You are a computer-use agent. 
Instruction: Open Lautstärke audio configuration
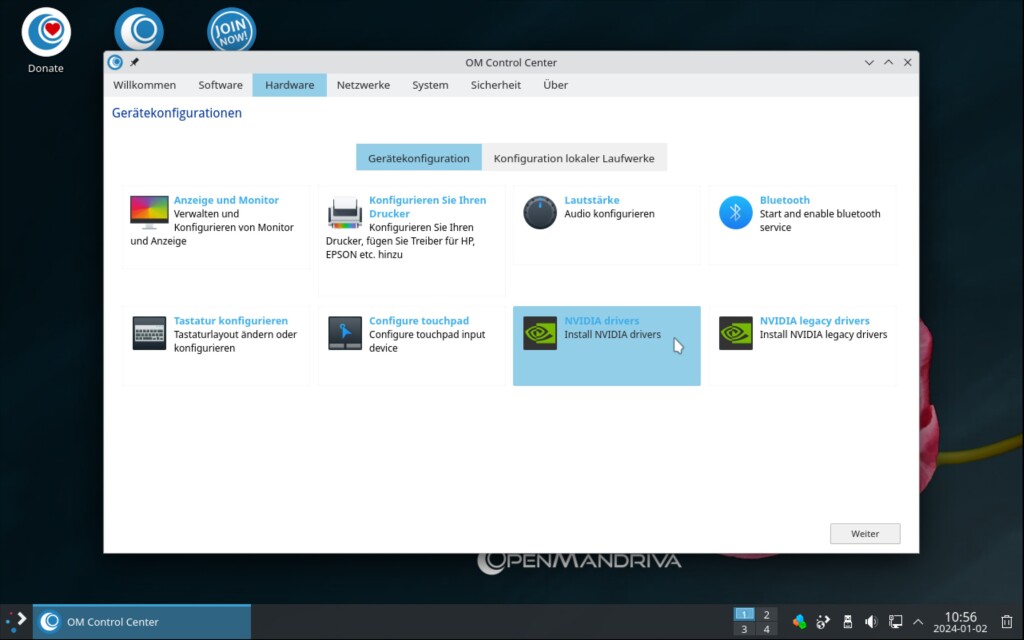(x=607, y=225)
